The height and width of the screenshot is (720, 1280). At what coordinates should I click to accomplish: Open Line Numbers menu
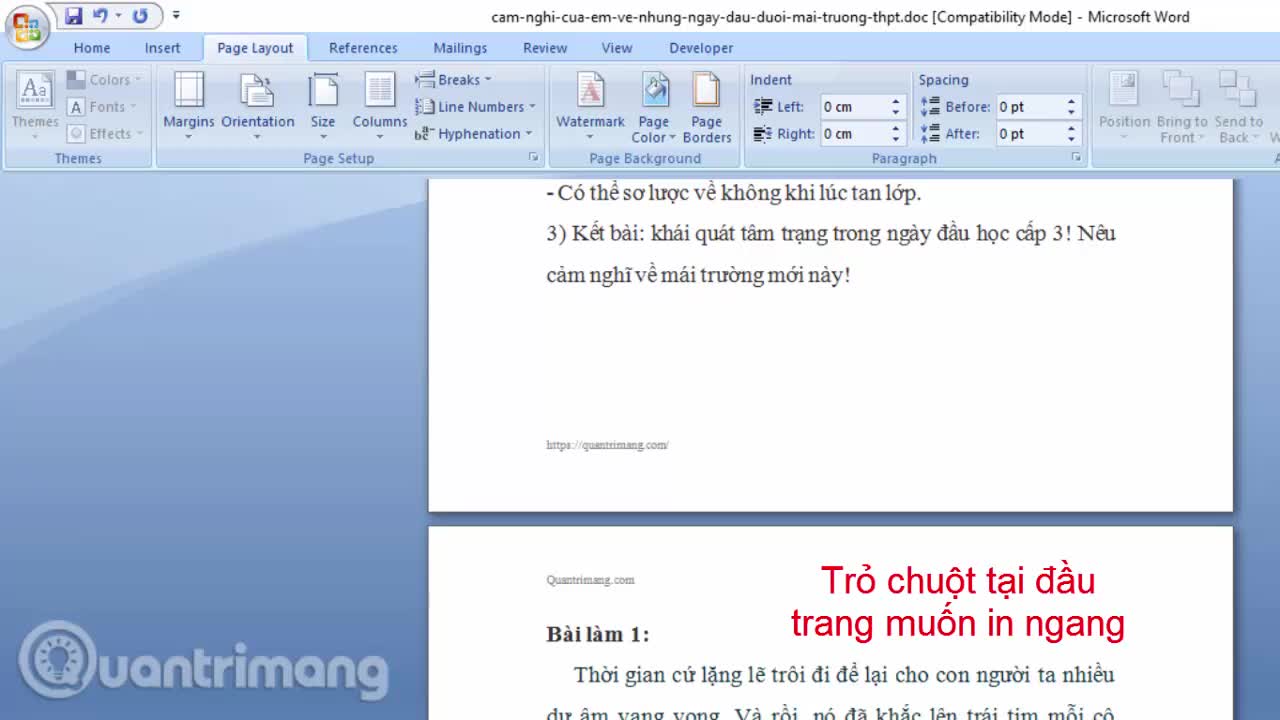tap(475, 107)
